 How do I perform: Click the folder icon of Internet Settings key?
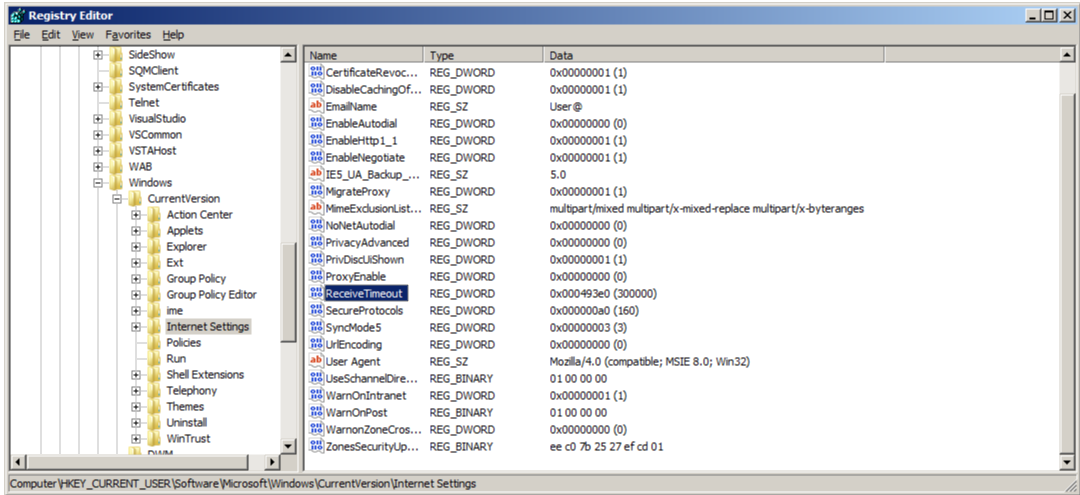(154, 326)
